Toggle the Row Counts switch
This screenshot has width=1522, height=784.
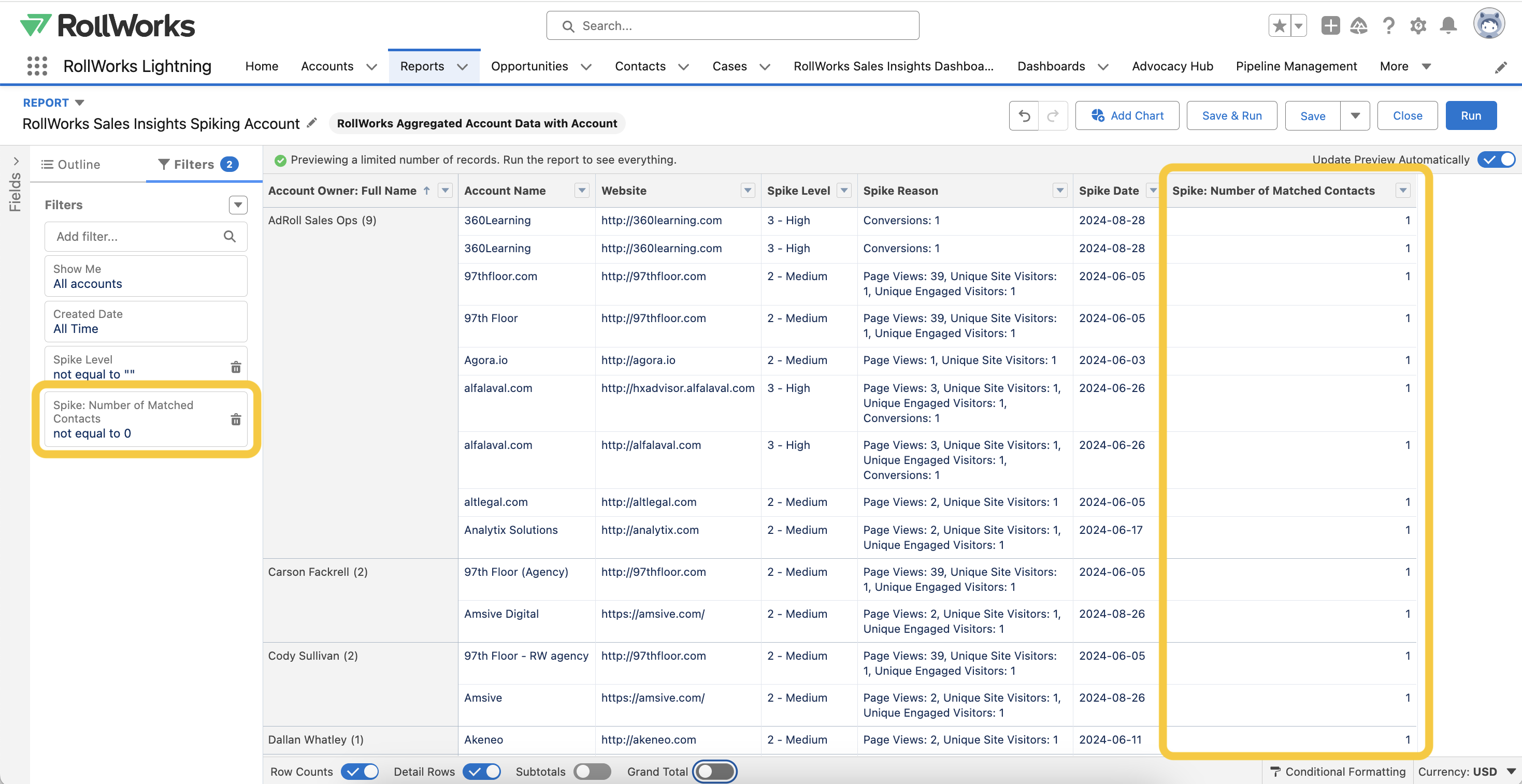click(360, 772)
